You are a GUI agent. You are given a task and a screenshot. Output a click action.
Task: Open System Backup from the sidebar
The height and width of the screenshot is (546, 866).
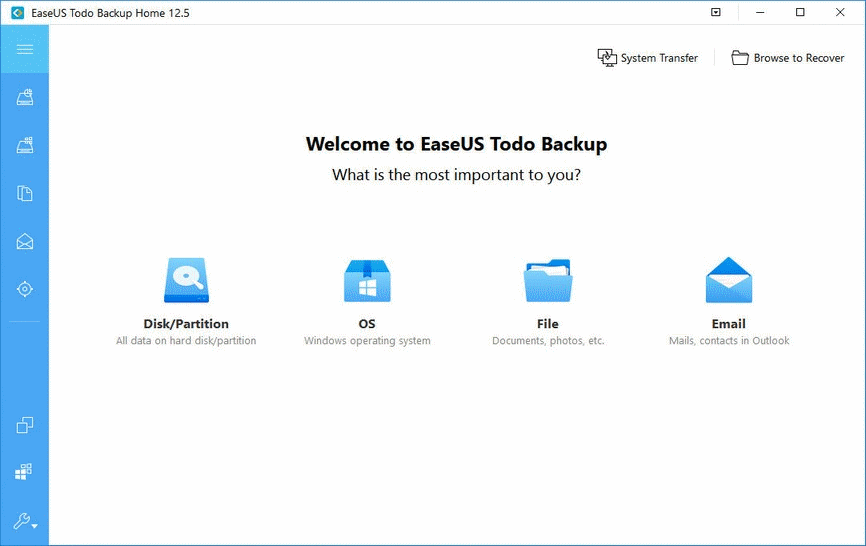point(25,145)
